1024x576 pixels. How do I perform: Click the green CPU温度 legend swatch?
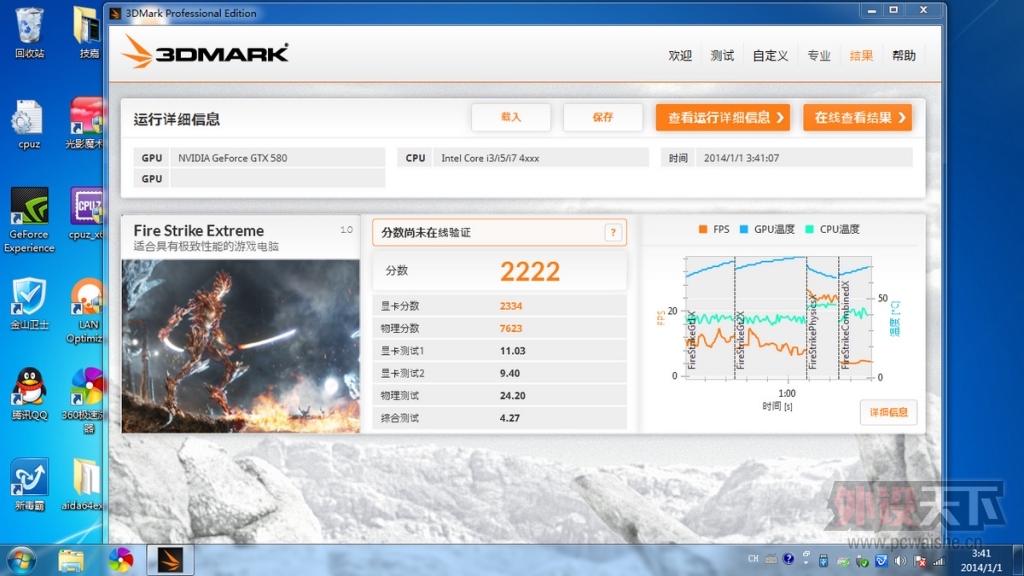click(x=809, y=229)
